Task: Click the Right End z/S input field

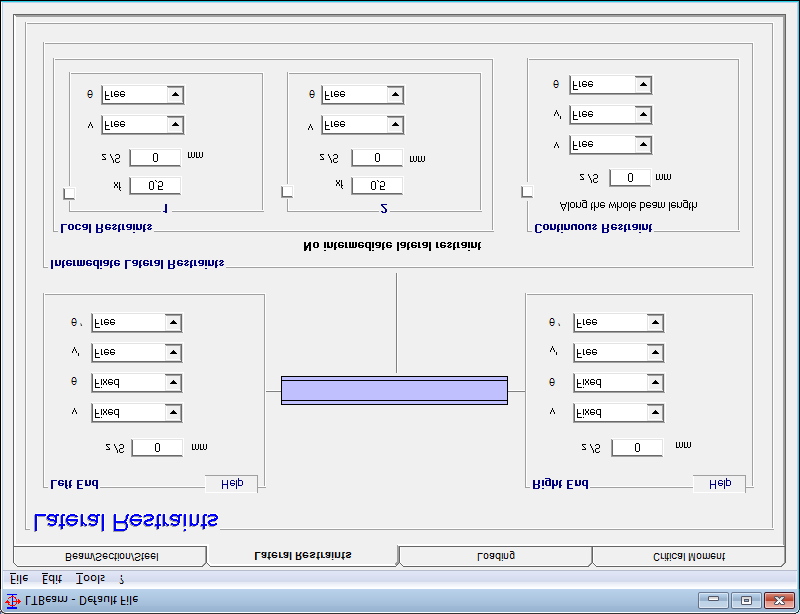Action: [637, 448]
